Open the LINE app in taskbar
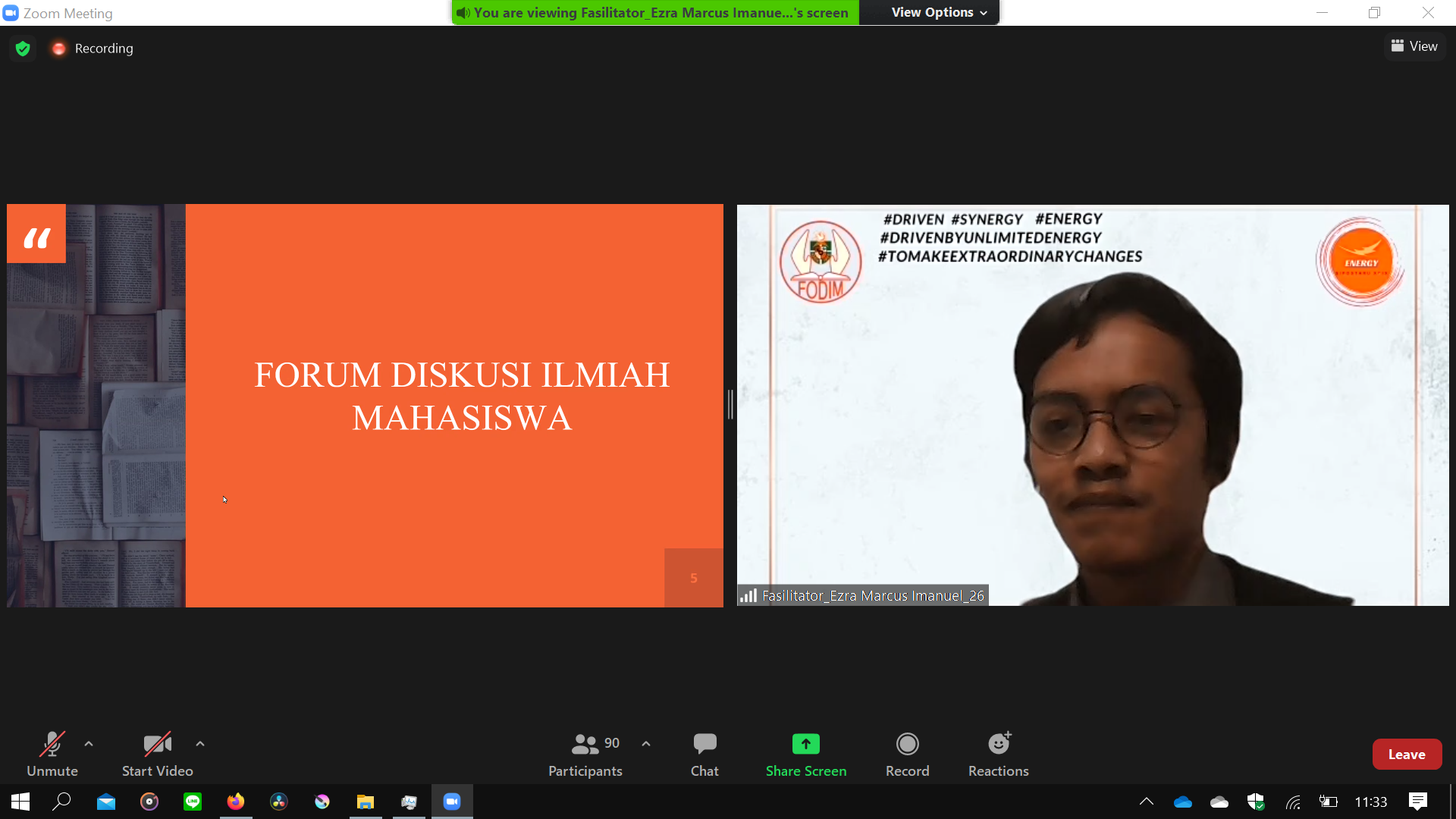Viewport: 1456px width, 819px height. pos(193,802)
